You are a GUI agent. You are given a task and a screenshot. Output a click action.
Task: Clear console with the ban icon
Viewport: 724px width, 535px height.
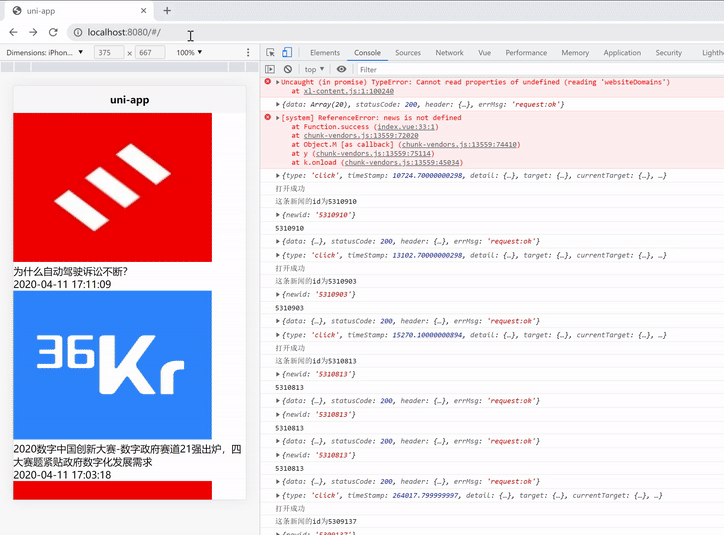point(288,69)
